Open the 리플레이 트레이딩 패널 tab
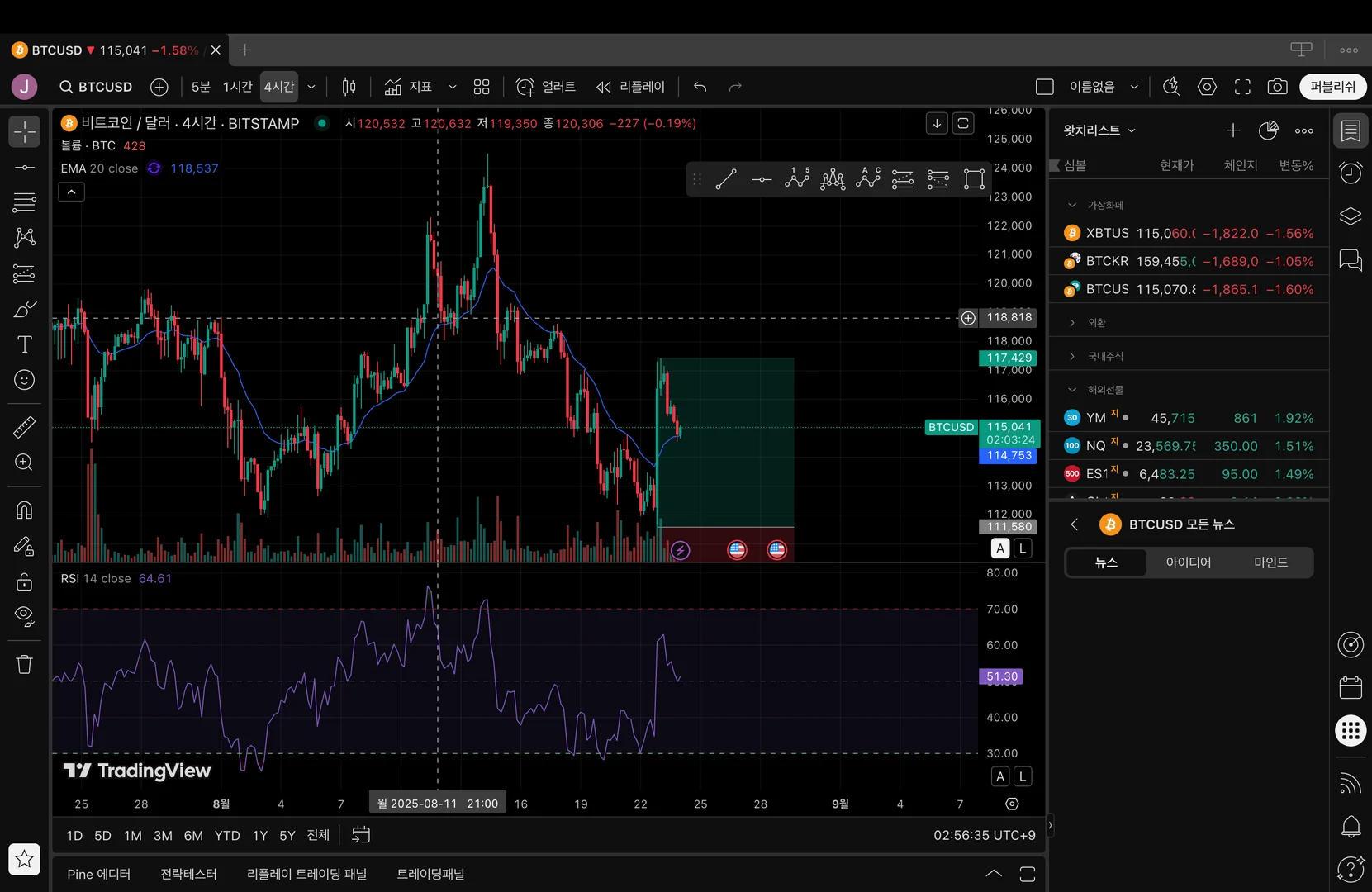This screenshot has height=892, width=1372. (306, 874)
